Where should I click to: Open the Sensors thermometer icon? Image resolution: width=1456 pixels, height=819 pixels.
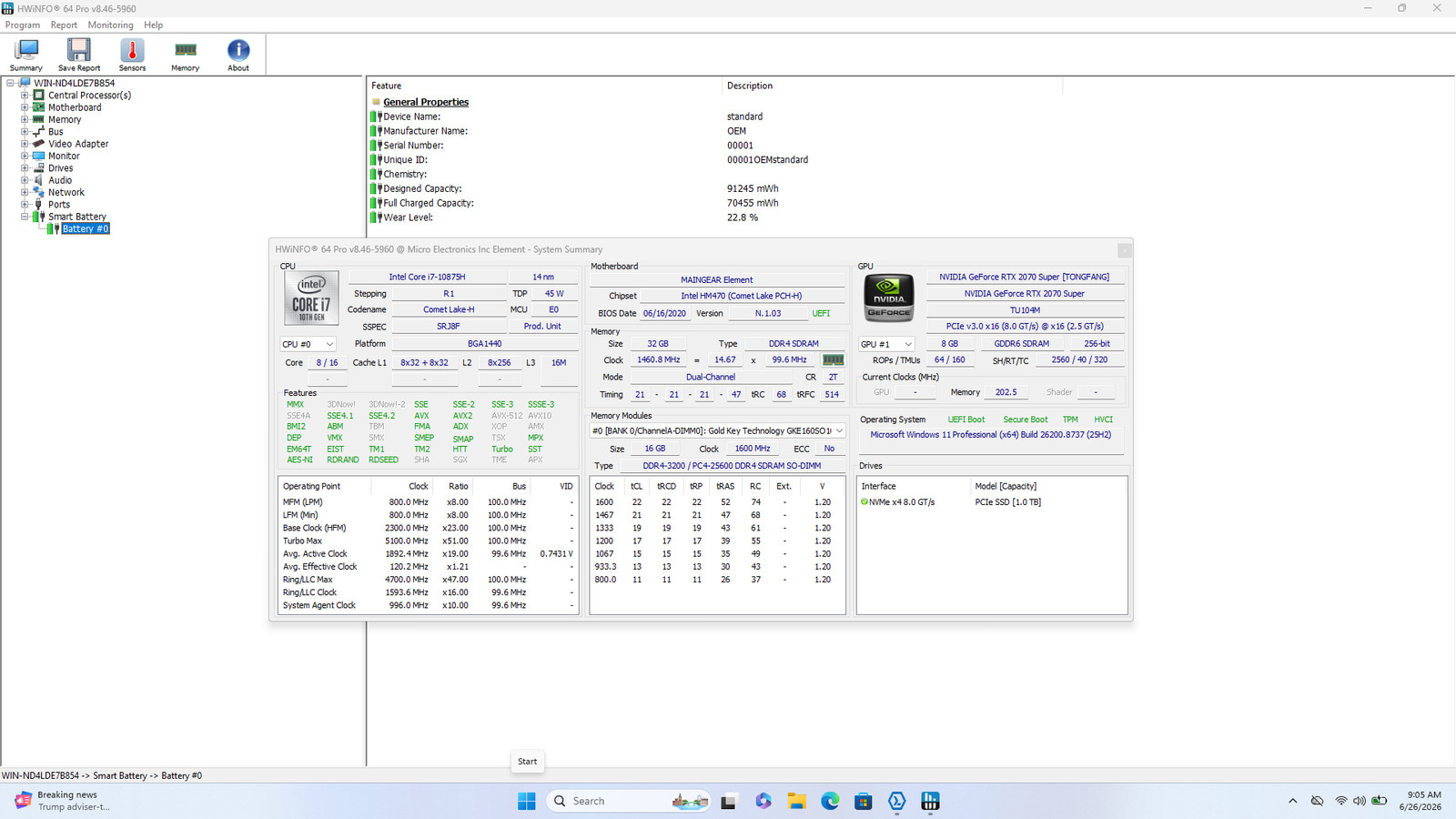[132, 55]
